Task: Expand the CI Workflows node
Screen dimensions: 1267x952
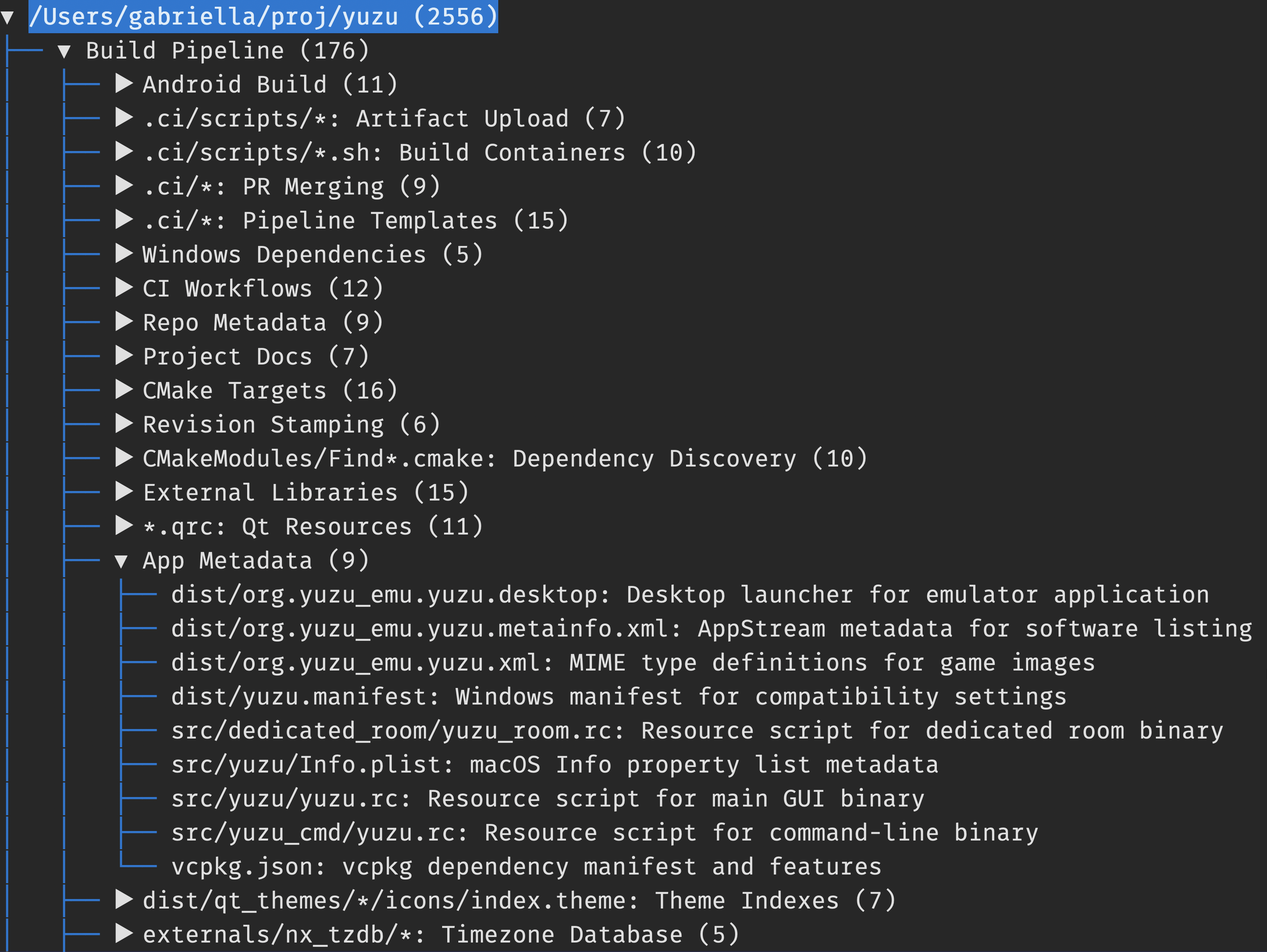Action: click(x=124, y=287)
